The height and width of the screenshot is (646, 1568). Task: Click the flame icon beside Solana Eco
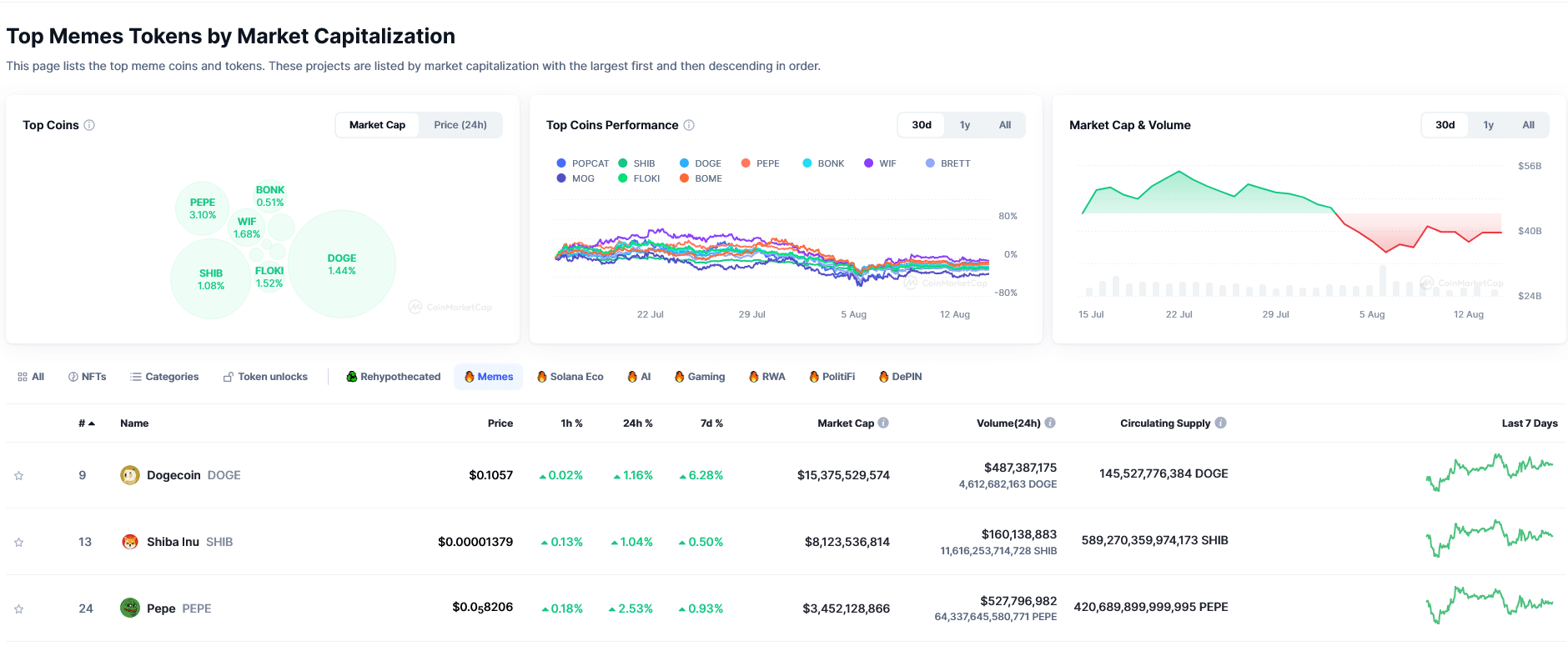click(x=542, y=377)
